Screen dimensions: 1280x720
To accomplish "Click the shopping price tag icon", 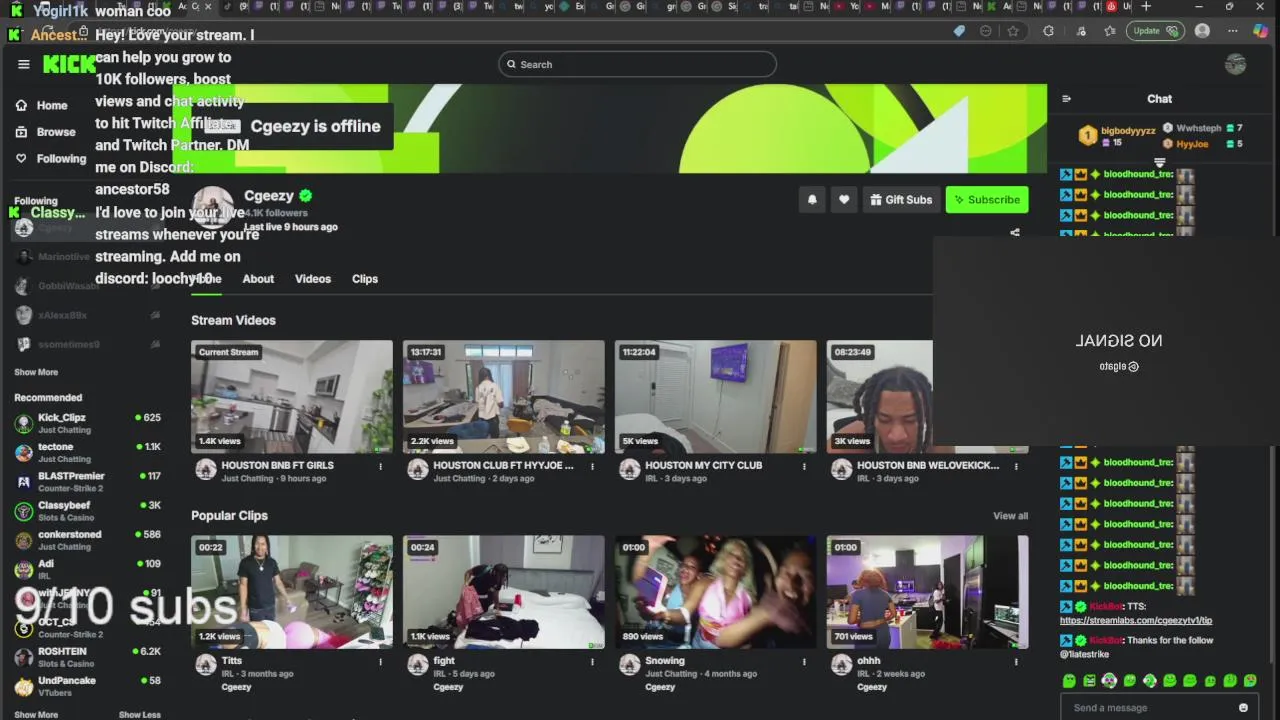I will pos(959,31).
